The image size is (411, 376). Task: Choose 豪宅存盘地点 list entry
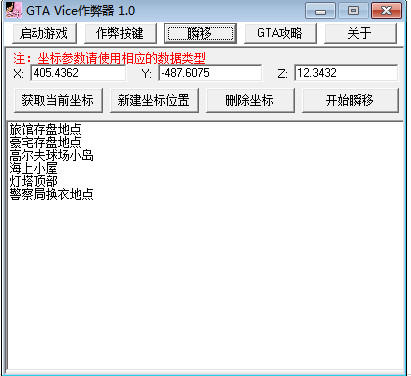point(45,142)
